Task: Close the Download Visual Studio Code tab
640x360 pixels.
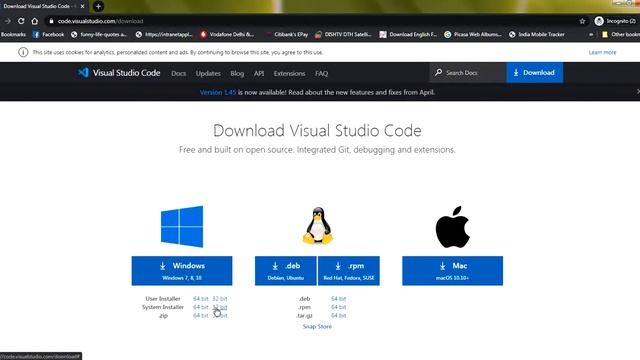Action: coord(82,6)
